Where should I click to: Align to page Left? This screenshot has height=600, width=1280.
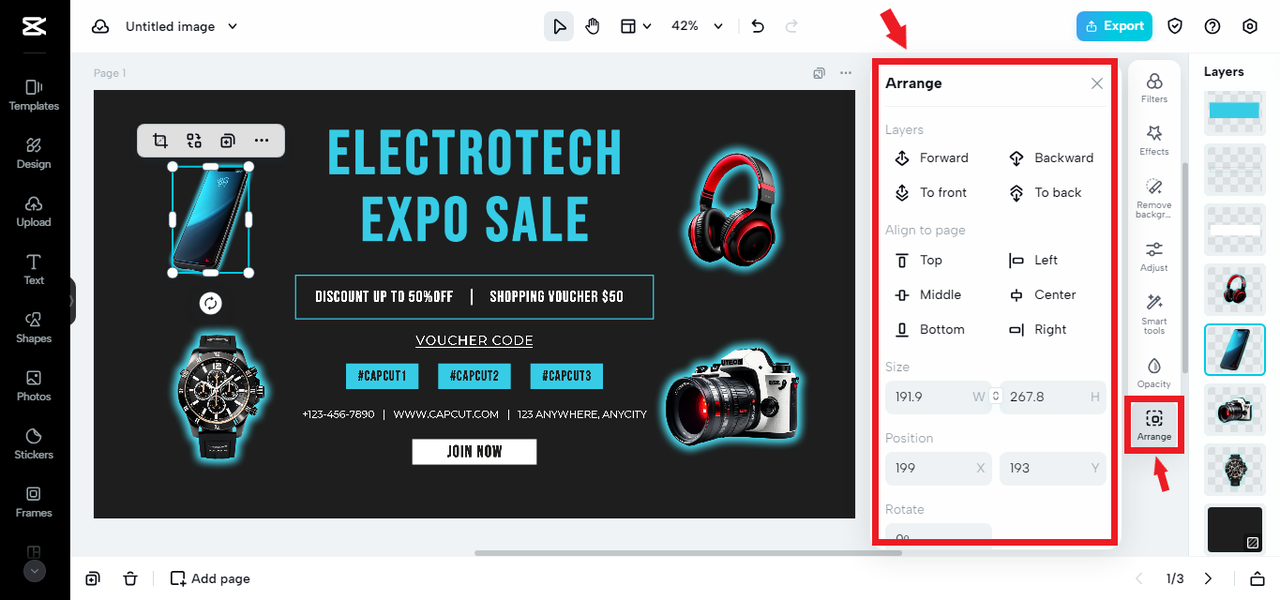click(1033, 260)
